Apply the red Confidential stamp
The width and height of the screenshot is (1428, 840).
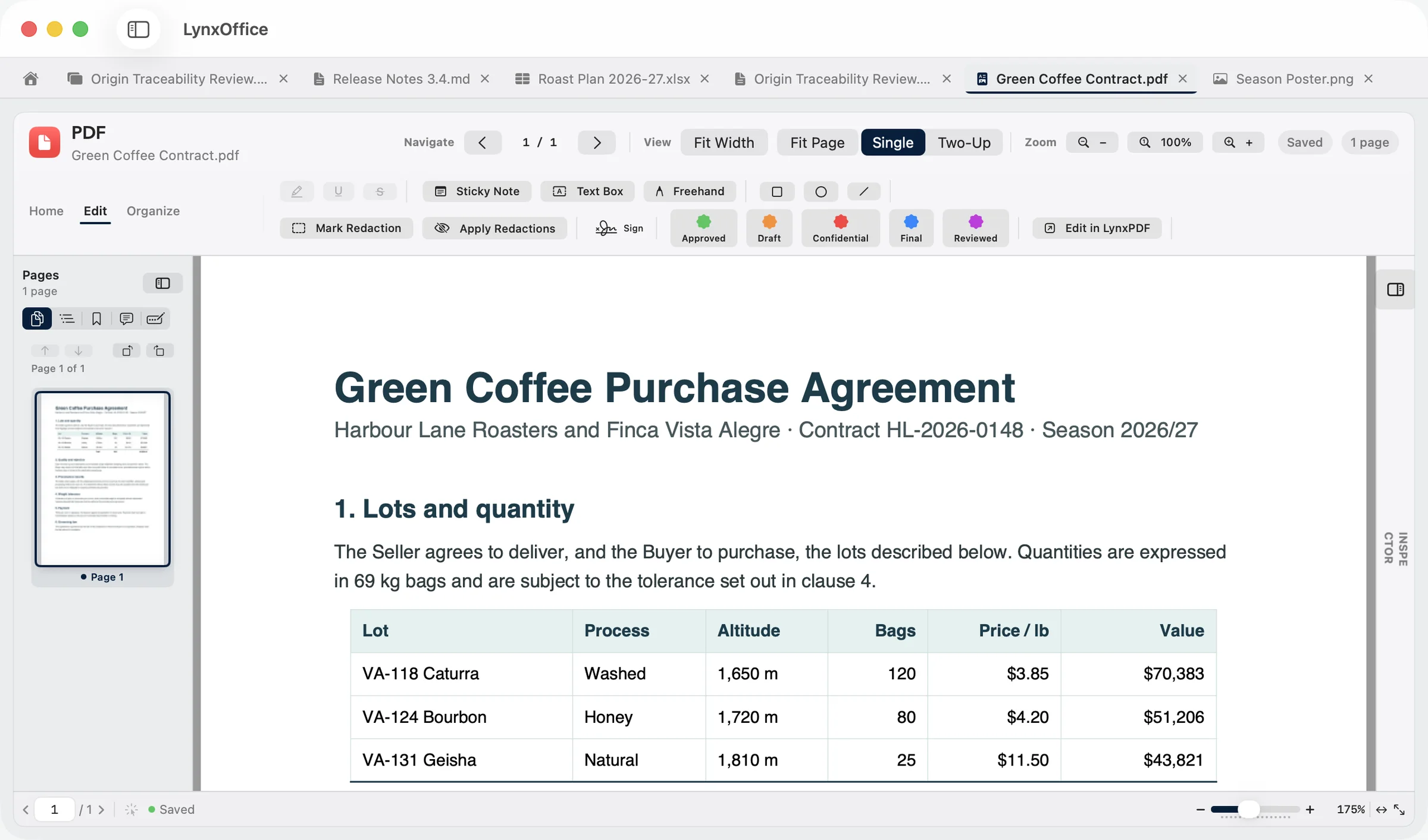(840, 228)
